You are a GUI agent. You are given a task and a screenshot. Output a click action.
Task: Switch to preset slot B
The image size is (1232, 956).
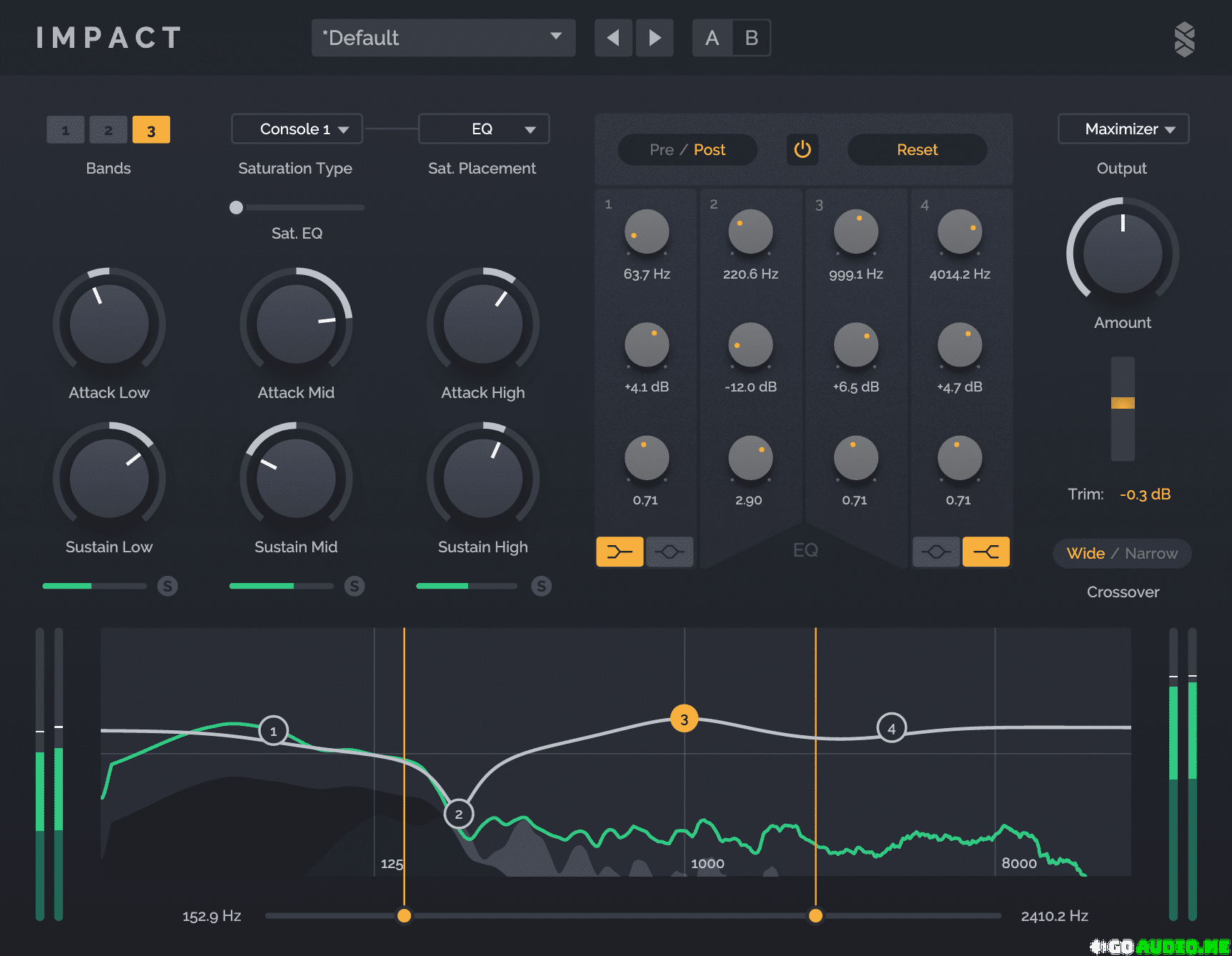coord(751,38)
